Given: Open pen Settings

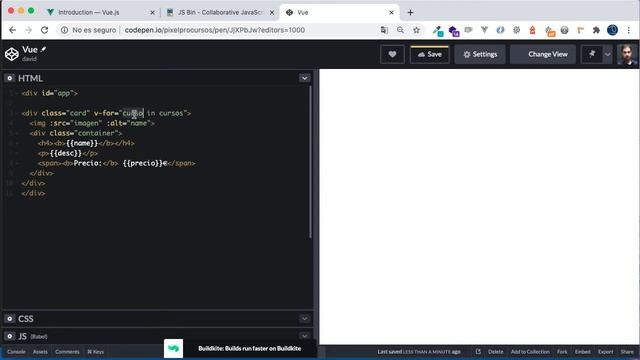Looking at the screenshot, I should [x=480, y=54].
